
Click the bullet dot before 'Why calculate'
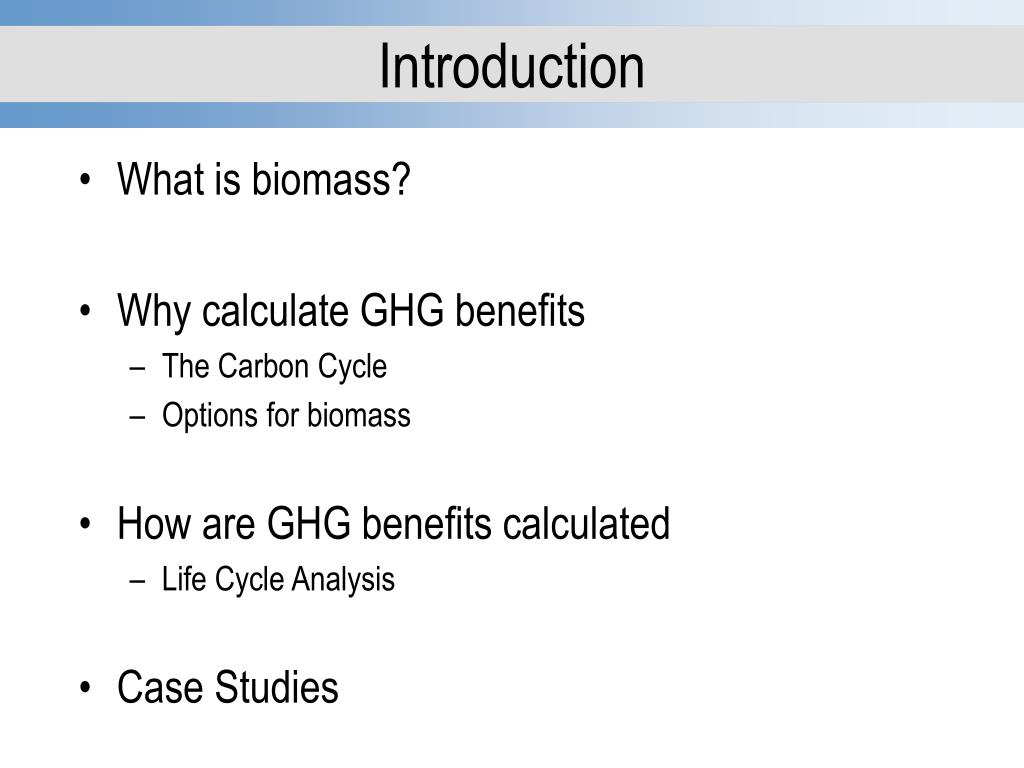85,311
